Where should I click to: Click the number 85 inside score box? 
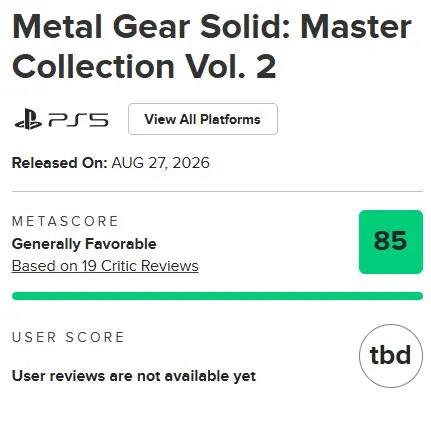coord(390,241)
